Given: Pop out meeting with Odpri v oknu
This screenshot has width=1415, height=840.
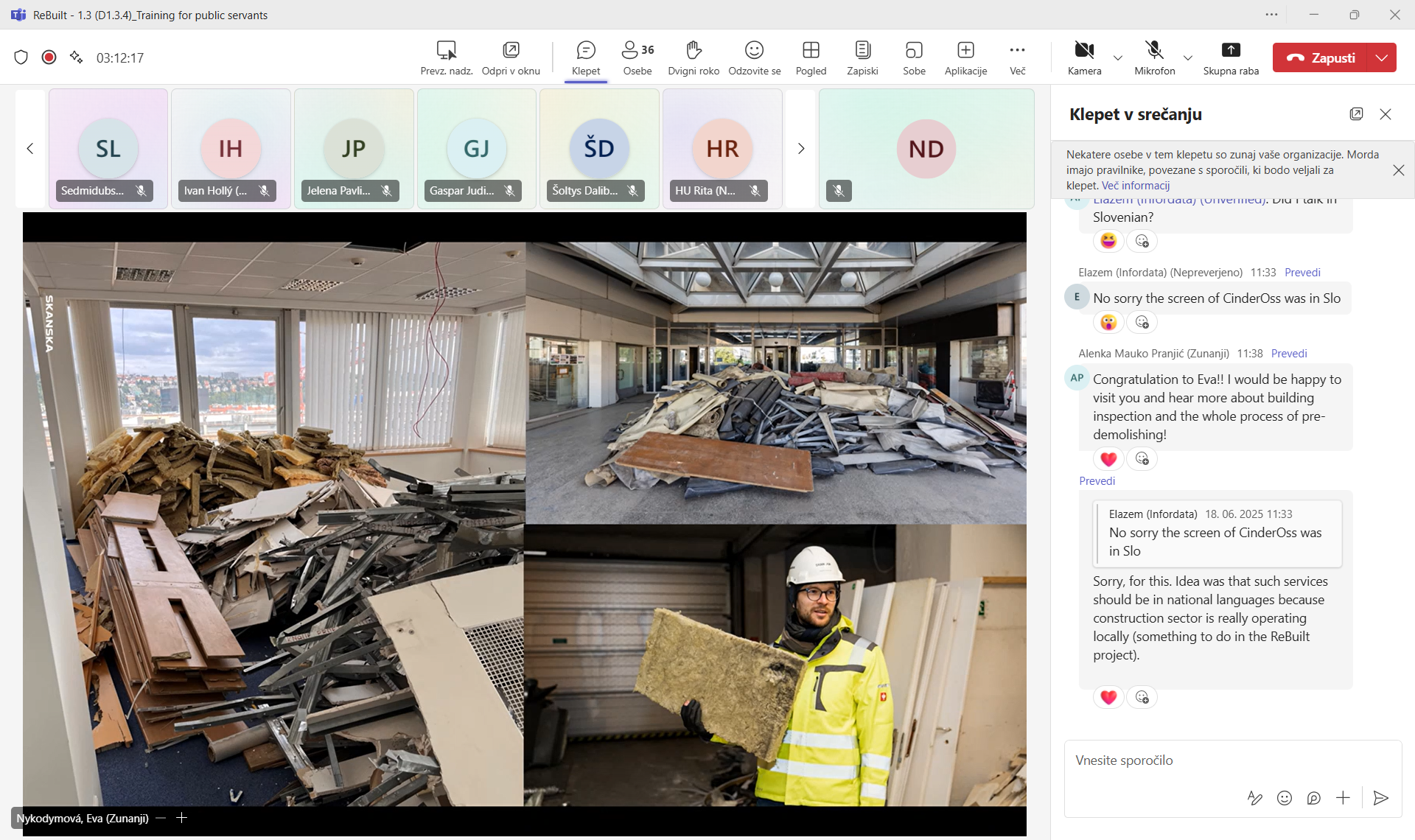Looking at the screenshot, I should pyautogui.click(x=511, y=57).
